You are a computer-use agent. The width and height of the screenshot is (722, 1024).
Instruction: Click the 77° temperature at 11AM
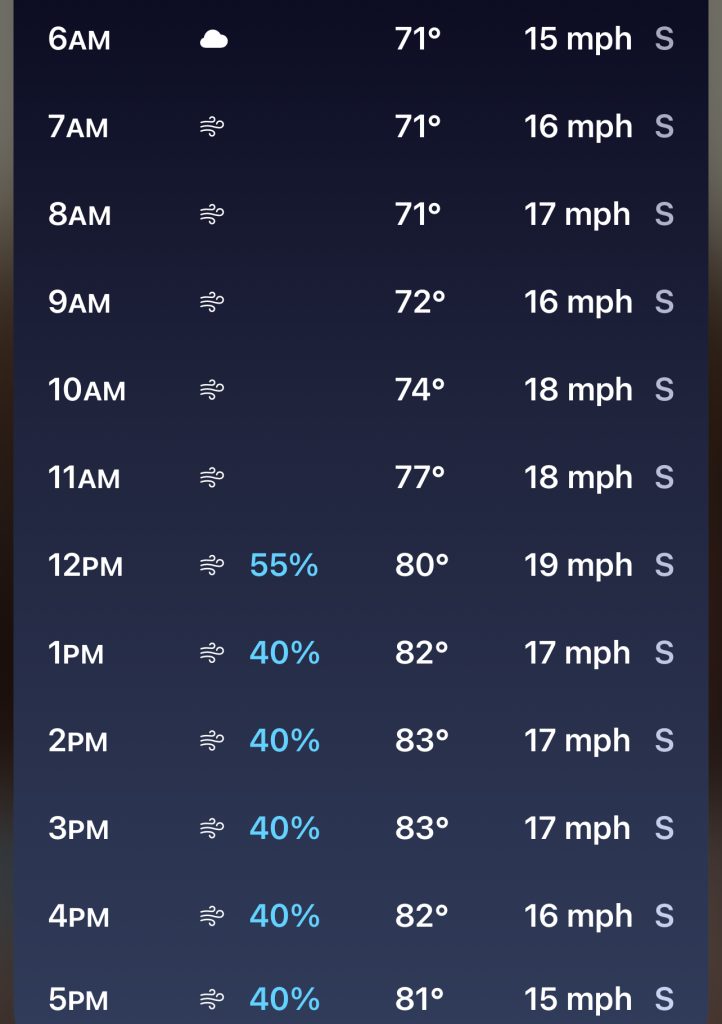(419, 478)
